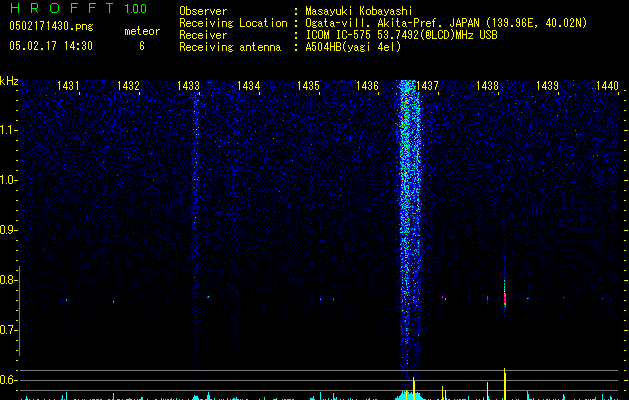Click the 1439 time marker

547,86
